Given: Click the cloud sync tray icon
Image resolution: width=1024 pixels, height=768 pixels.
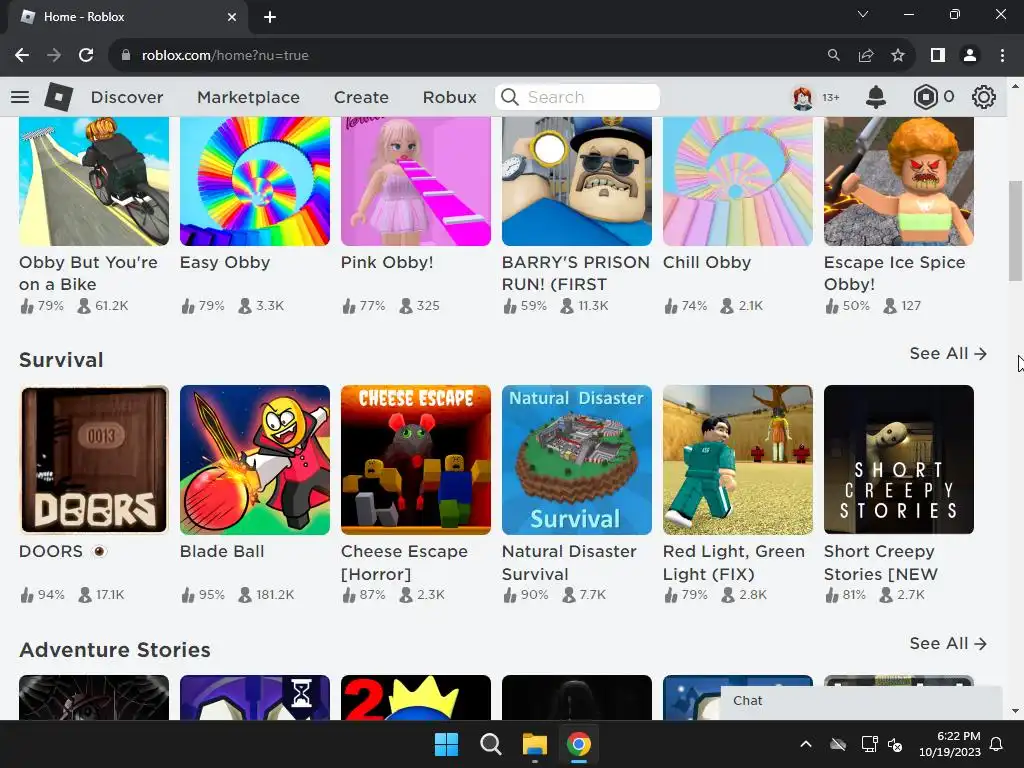Looking at the screenshot, I should [838, 744].
